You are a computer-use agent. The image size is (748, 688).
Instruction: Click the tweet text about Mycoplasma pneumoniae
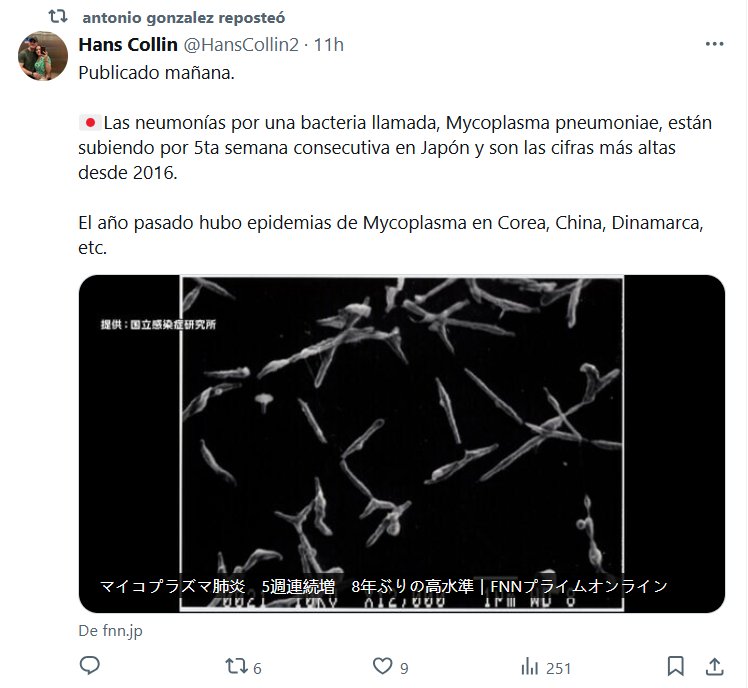click(395, 147)
